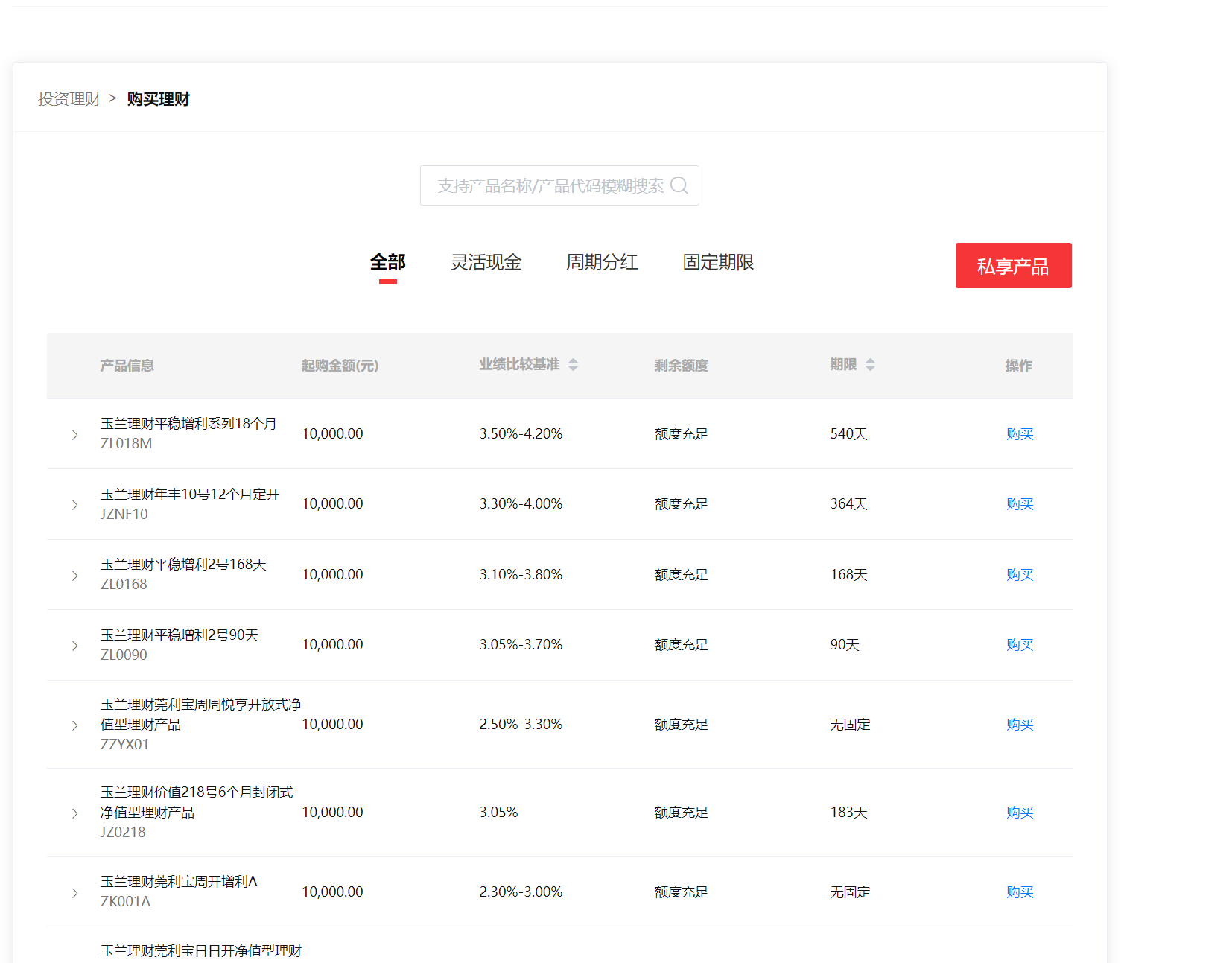Viewport: 1232px width, 963px height.
Task: Click rate 3.05%-3.70%
Action: (x=521, y=645)
